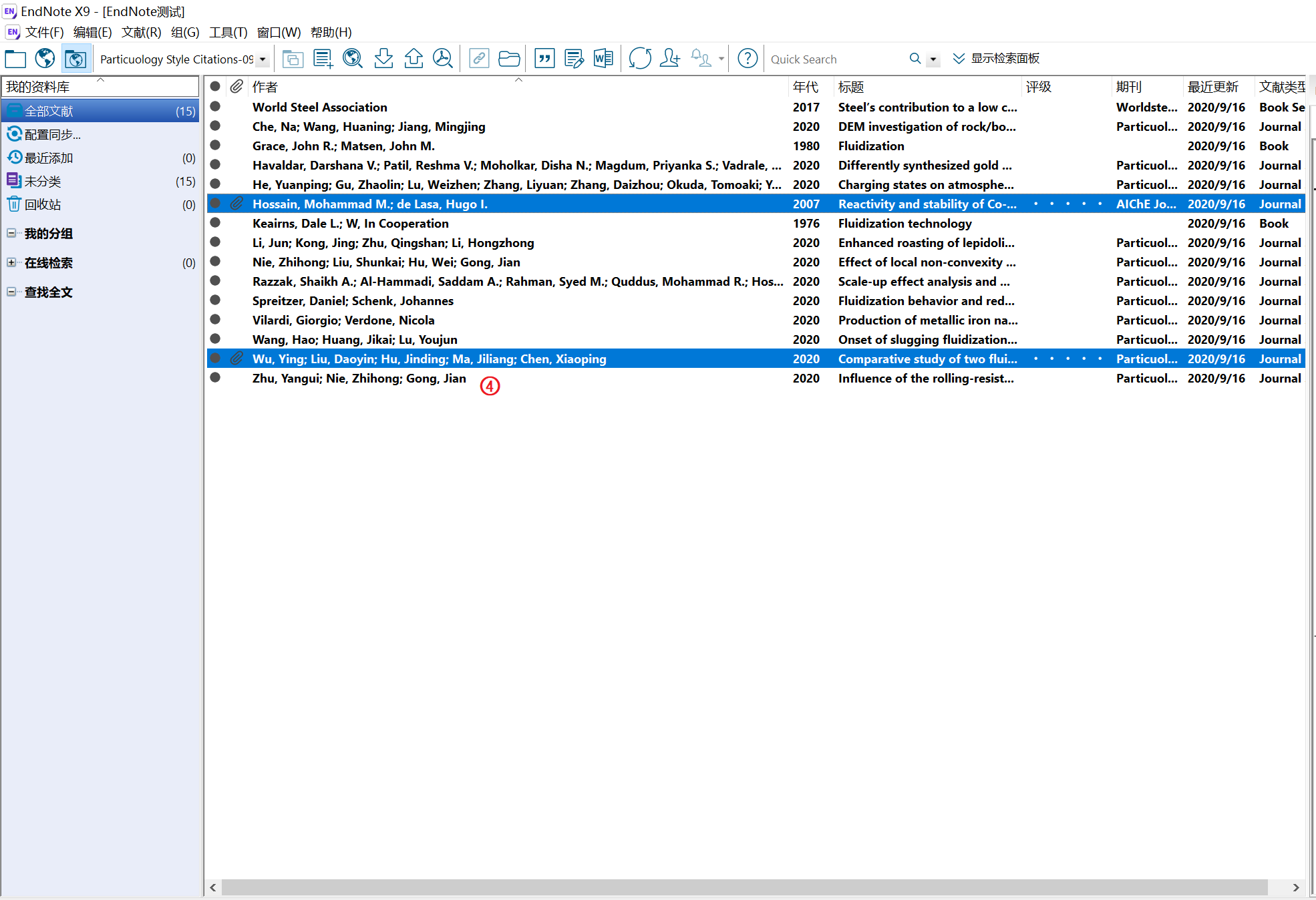Click Open Link icon
The width and height of the screenshot is (1316, 900).
click(479, 59)
